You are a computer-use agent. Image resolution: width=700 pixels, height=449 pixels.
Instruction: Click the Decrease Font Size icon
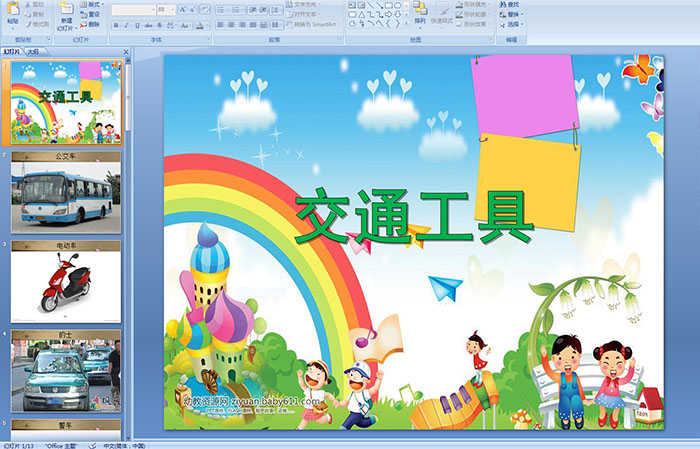[x=192, y=10]
